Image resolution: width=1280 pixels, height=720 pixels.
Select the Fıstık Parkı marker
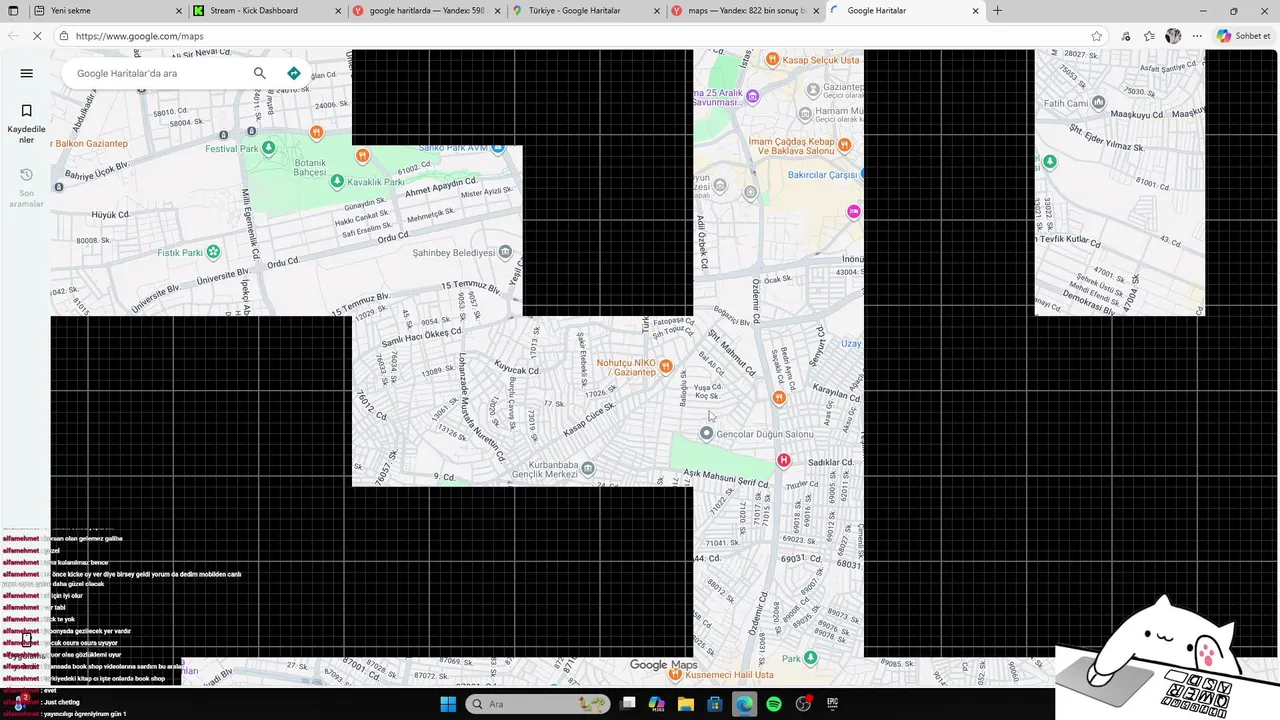pos(213,252)
